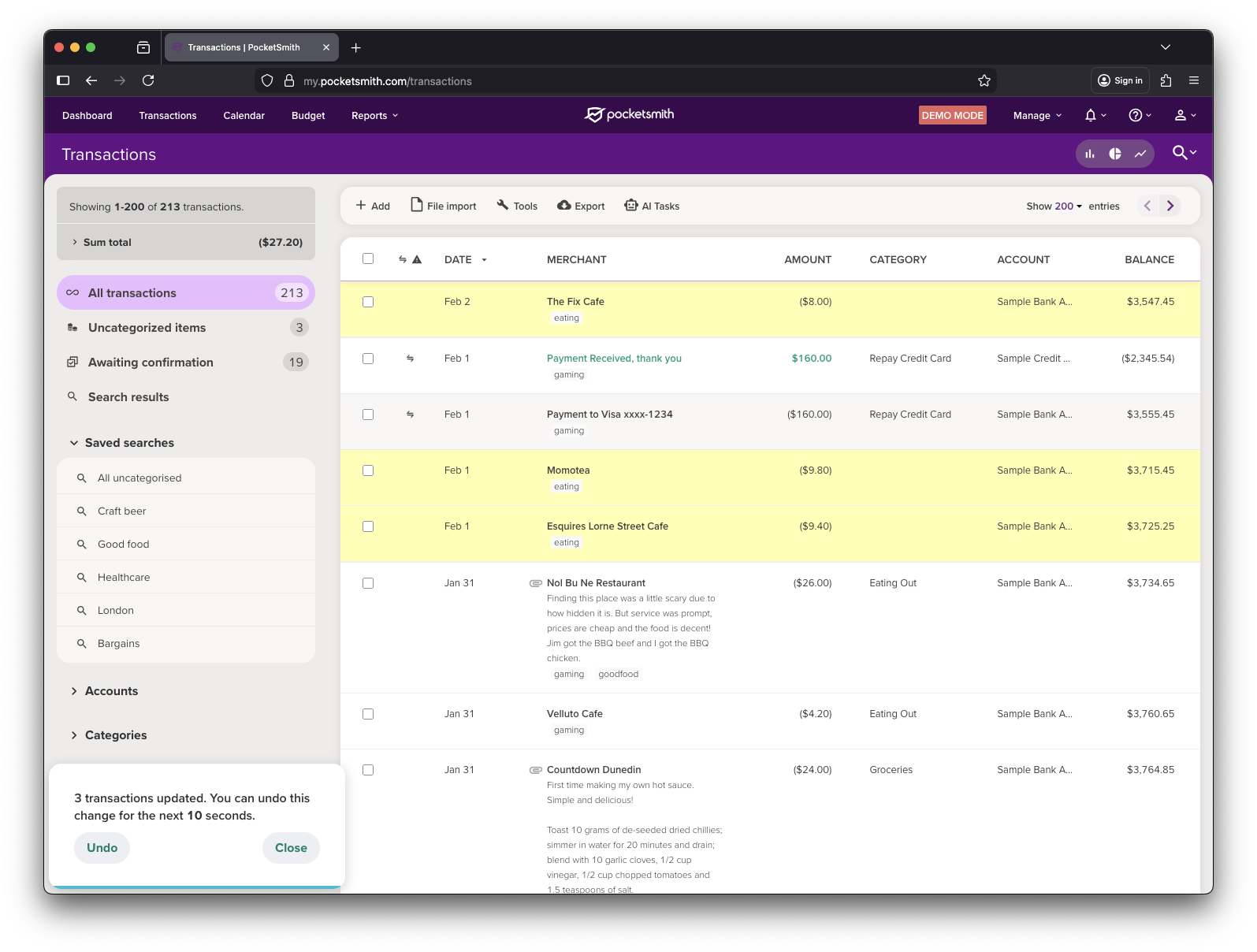1257x952 pixels.
Task: Click the bar chart view icon
Action: pyautogui.click(x=1090, y=154)
